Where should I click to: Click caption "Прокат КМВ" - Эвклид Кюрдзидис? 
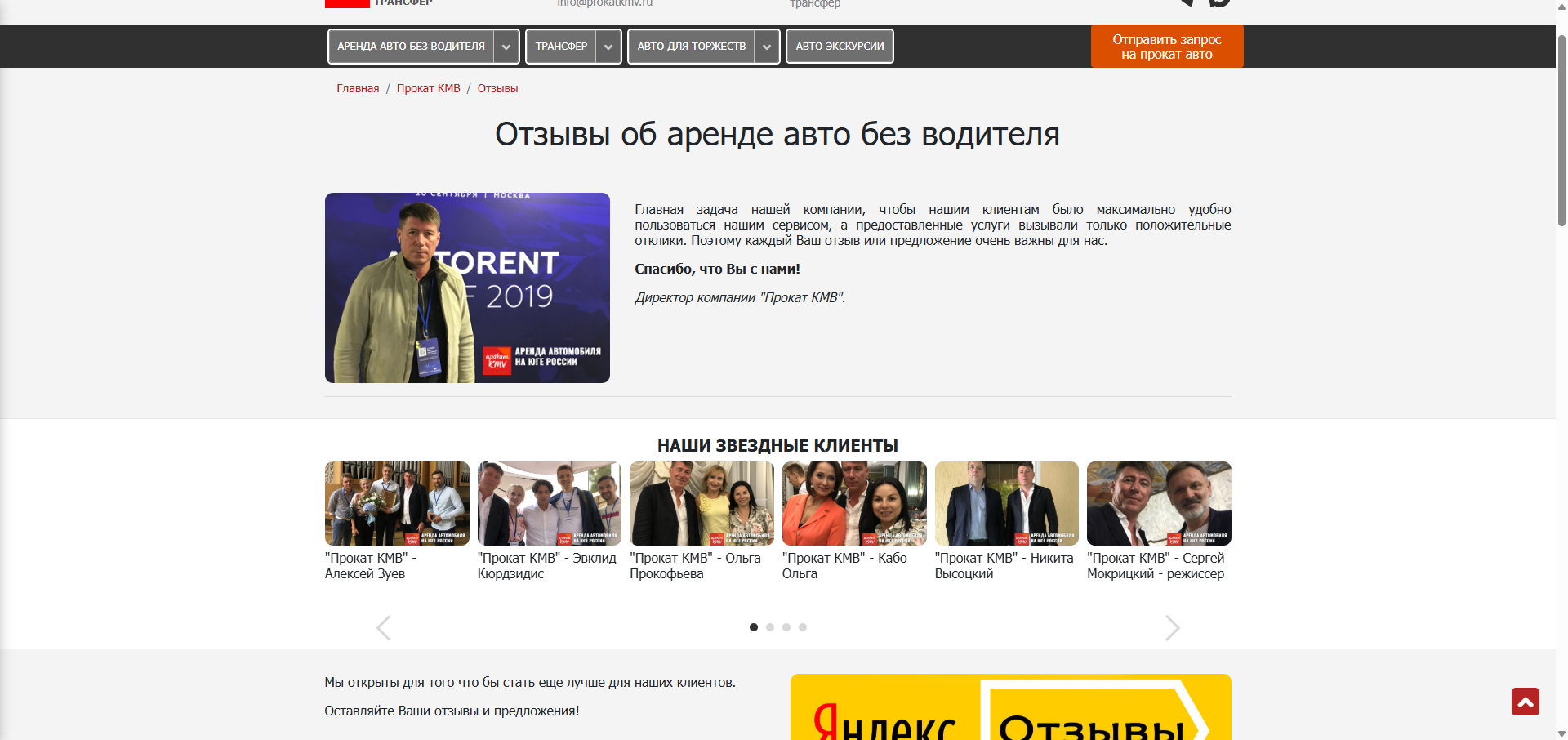[x=547, y=566]
